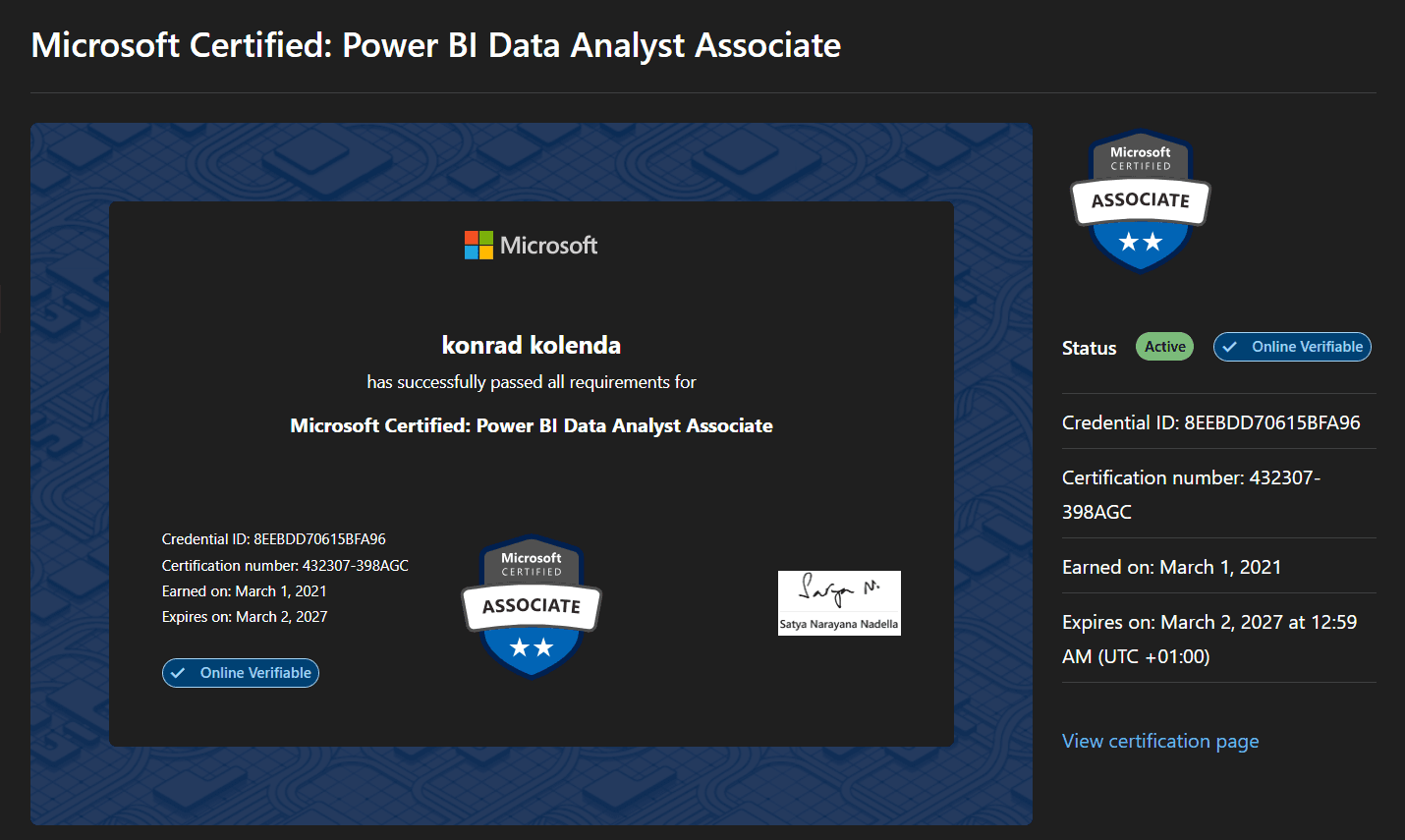1405x840 pixels.
Task: Click Certification number text on certificate
Action: tap(285, 566)
